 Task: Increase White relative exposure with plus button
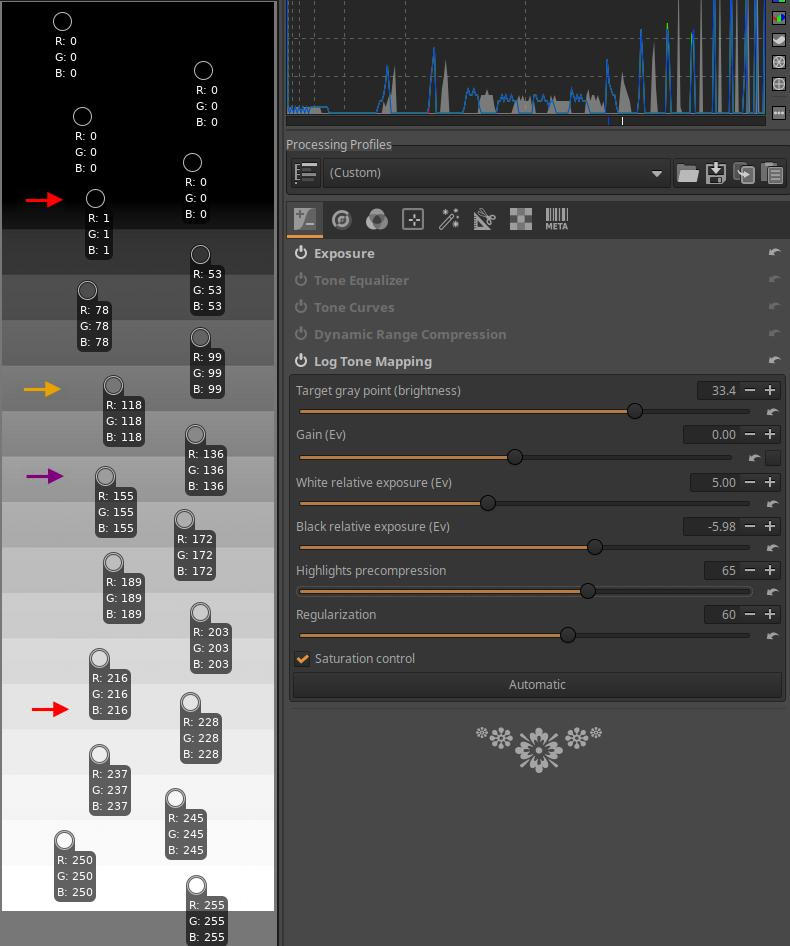[770, 482]
